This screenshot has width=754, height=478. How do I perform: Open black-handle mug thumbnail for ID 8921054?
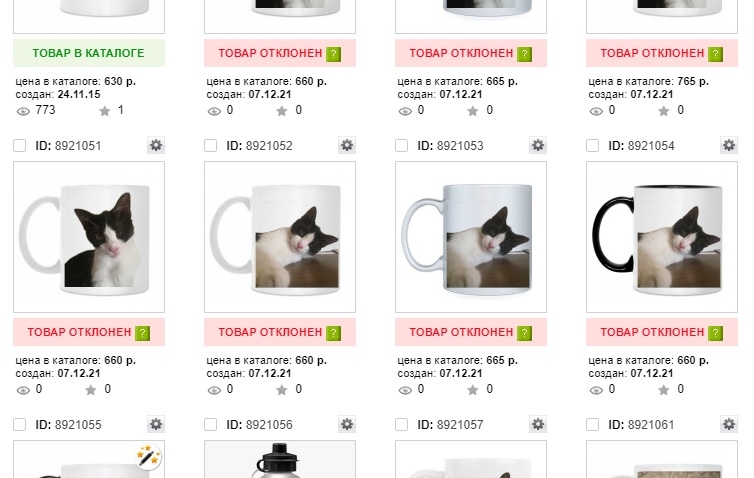[662, 237]
